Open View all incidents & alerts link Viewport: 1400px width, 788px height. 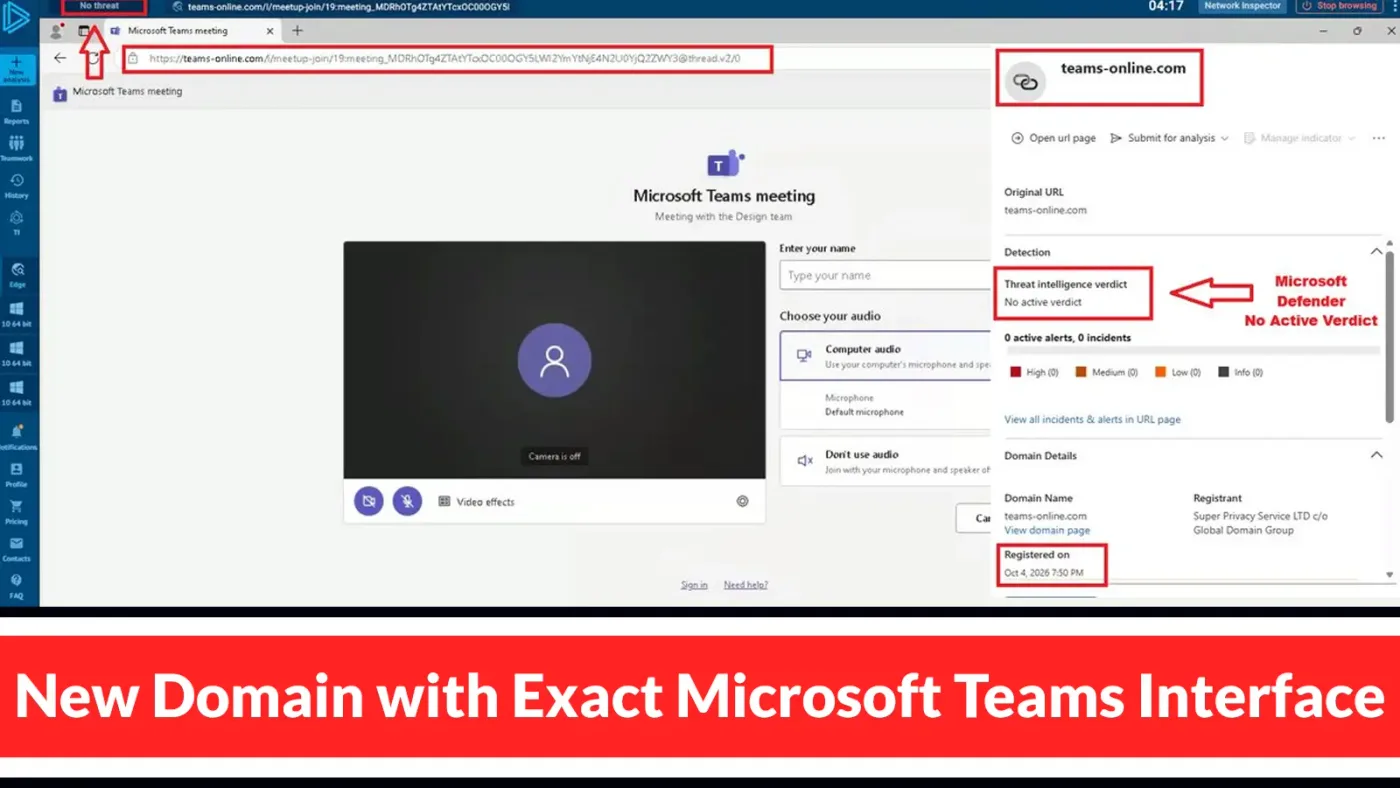pos(1092,419)
